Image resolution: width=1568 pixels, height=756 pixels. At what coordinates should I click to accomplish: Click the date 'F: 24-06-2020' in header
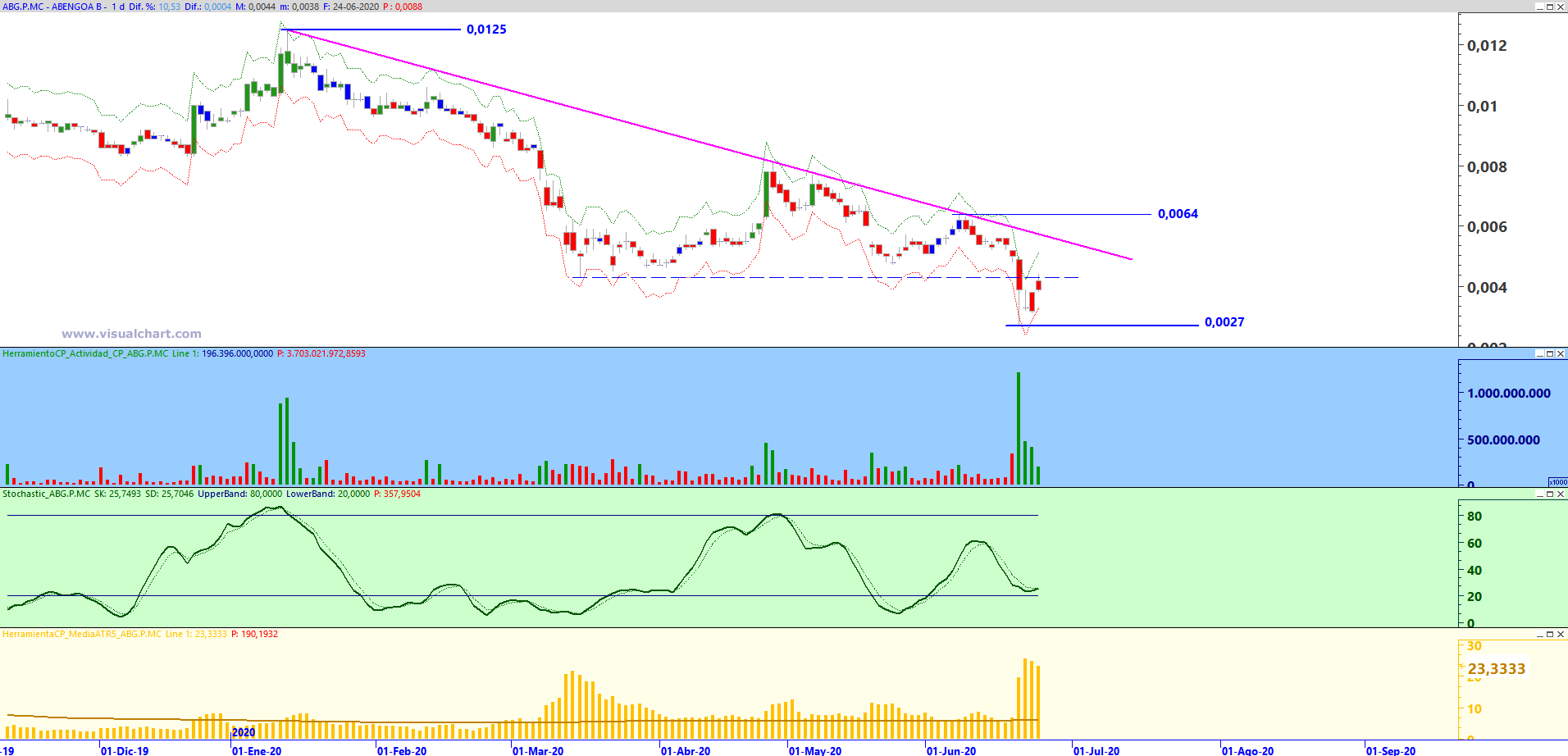[x=351, y=7]
